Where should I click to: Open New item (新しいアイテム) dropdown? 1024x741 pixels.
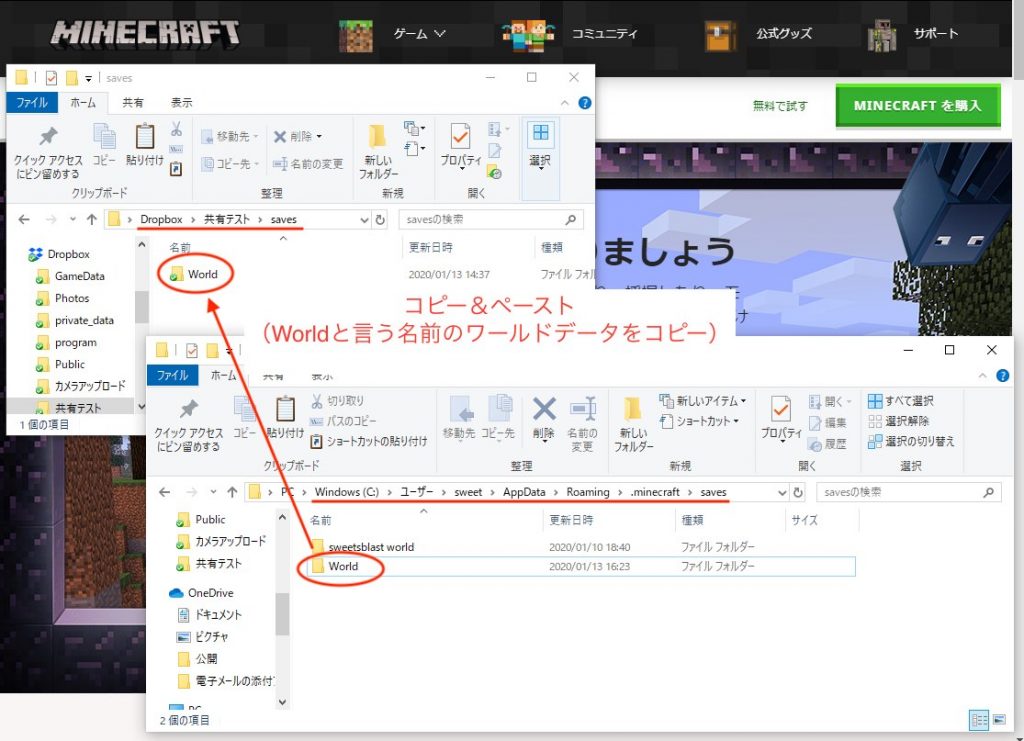coord(702,401)
